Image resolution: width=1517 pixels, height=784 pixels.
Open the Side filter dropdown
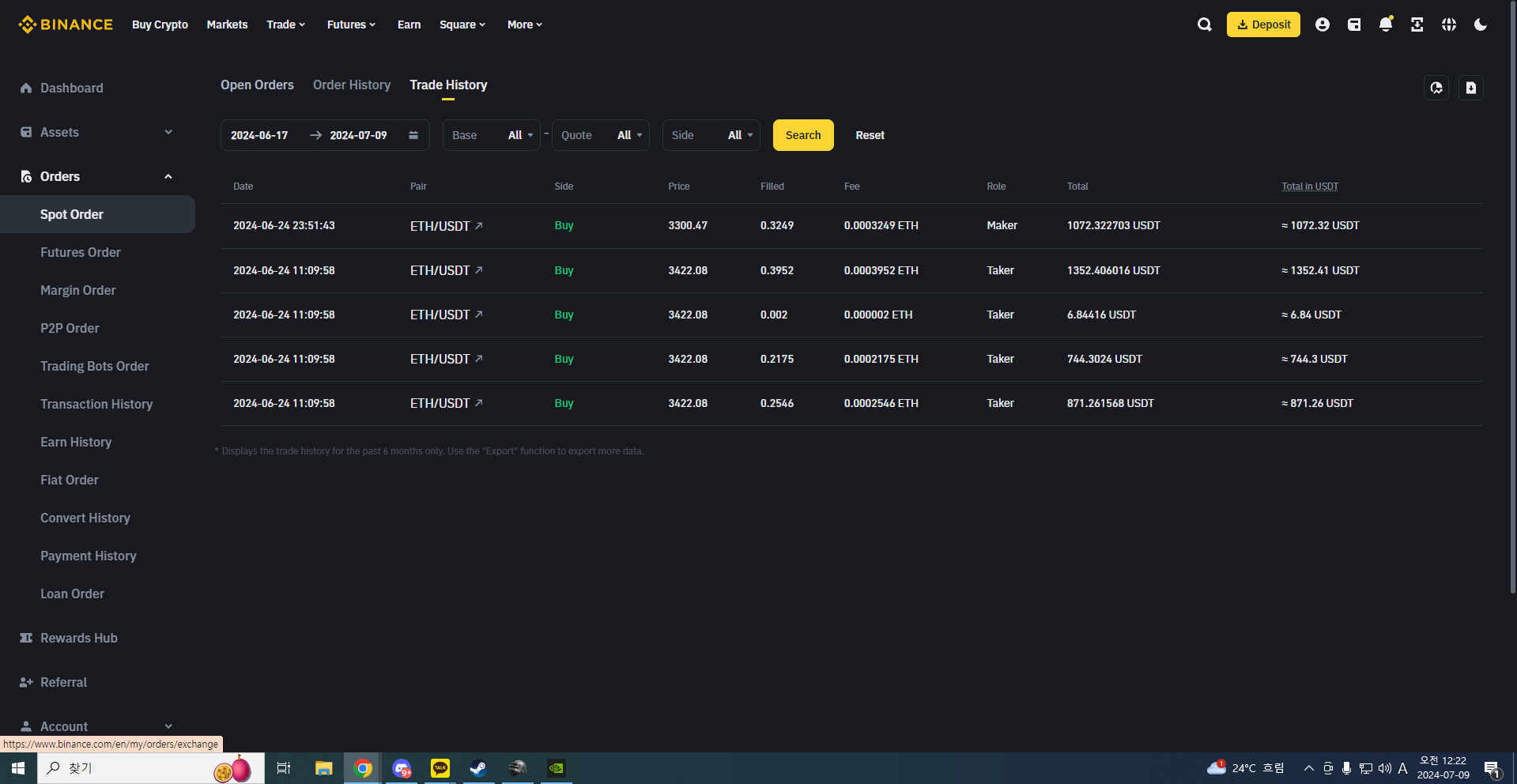(x=711, y=135)
